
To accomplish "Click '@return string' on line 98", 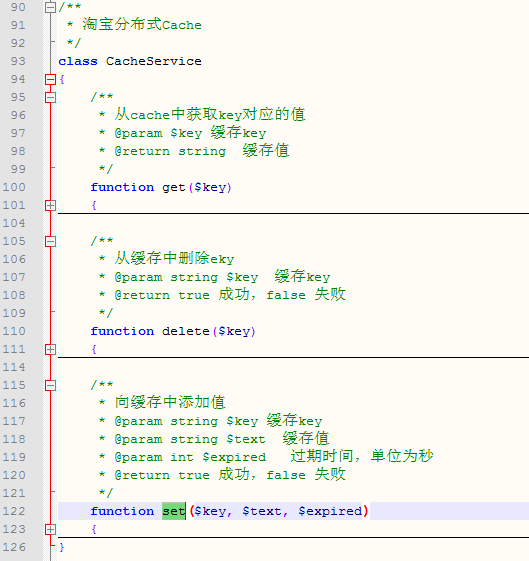I will [170, 151].
